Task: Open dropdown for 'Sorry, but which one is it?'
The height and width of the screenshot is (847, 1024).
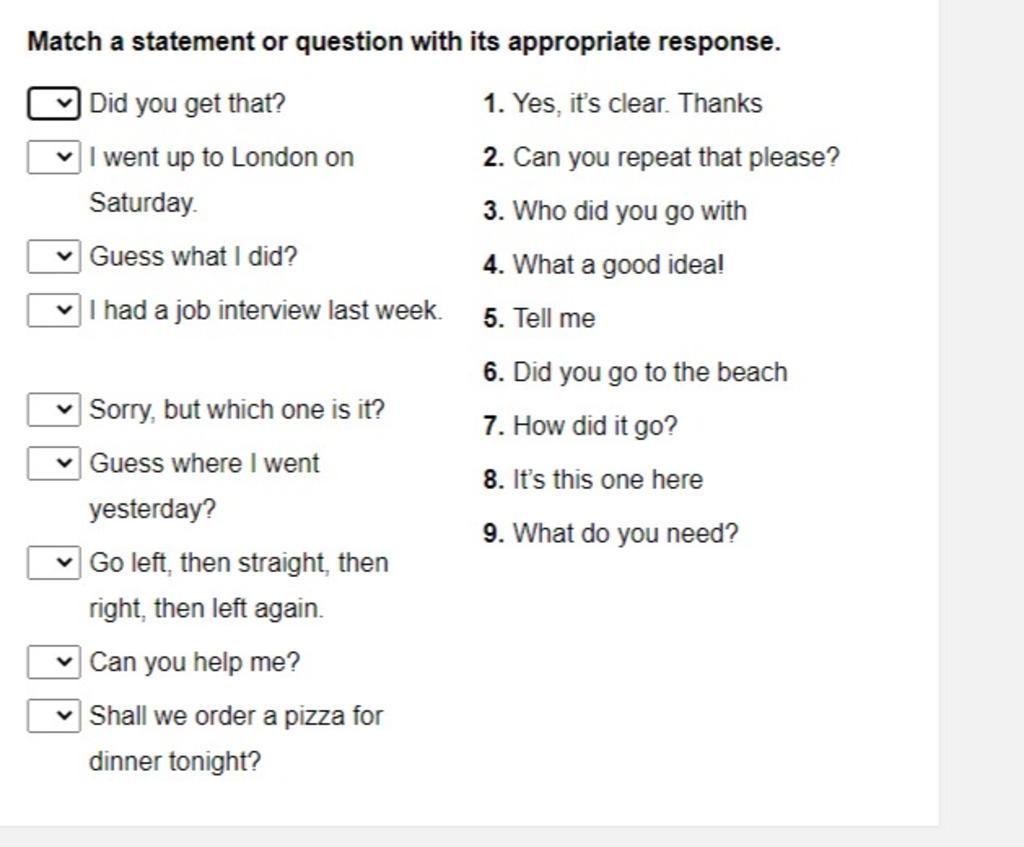Action: point(54,409)
